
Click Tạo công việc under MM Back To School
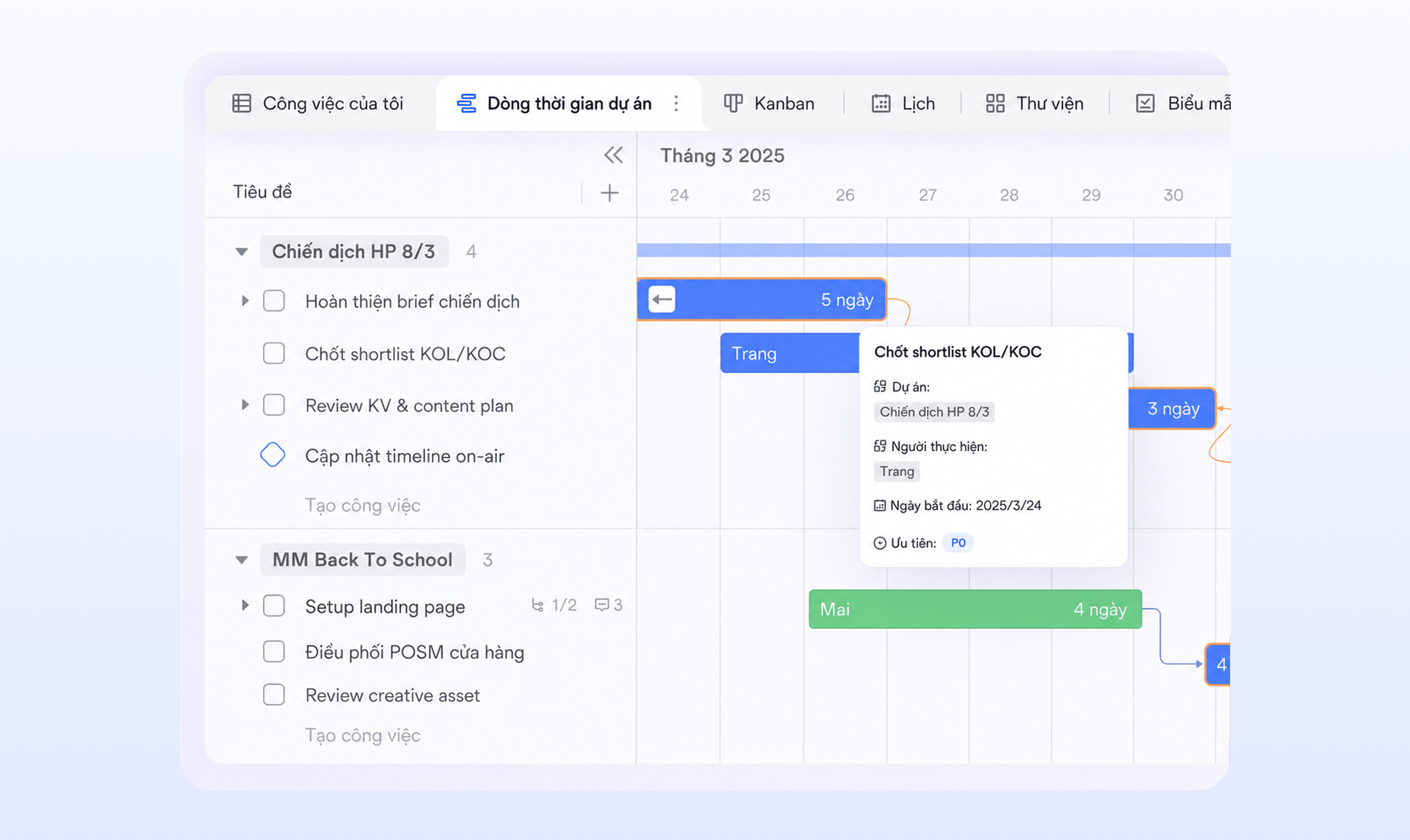[x=363, y=735]
